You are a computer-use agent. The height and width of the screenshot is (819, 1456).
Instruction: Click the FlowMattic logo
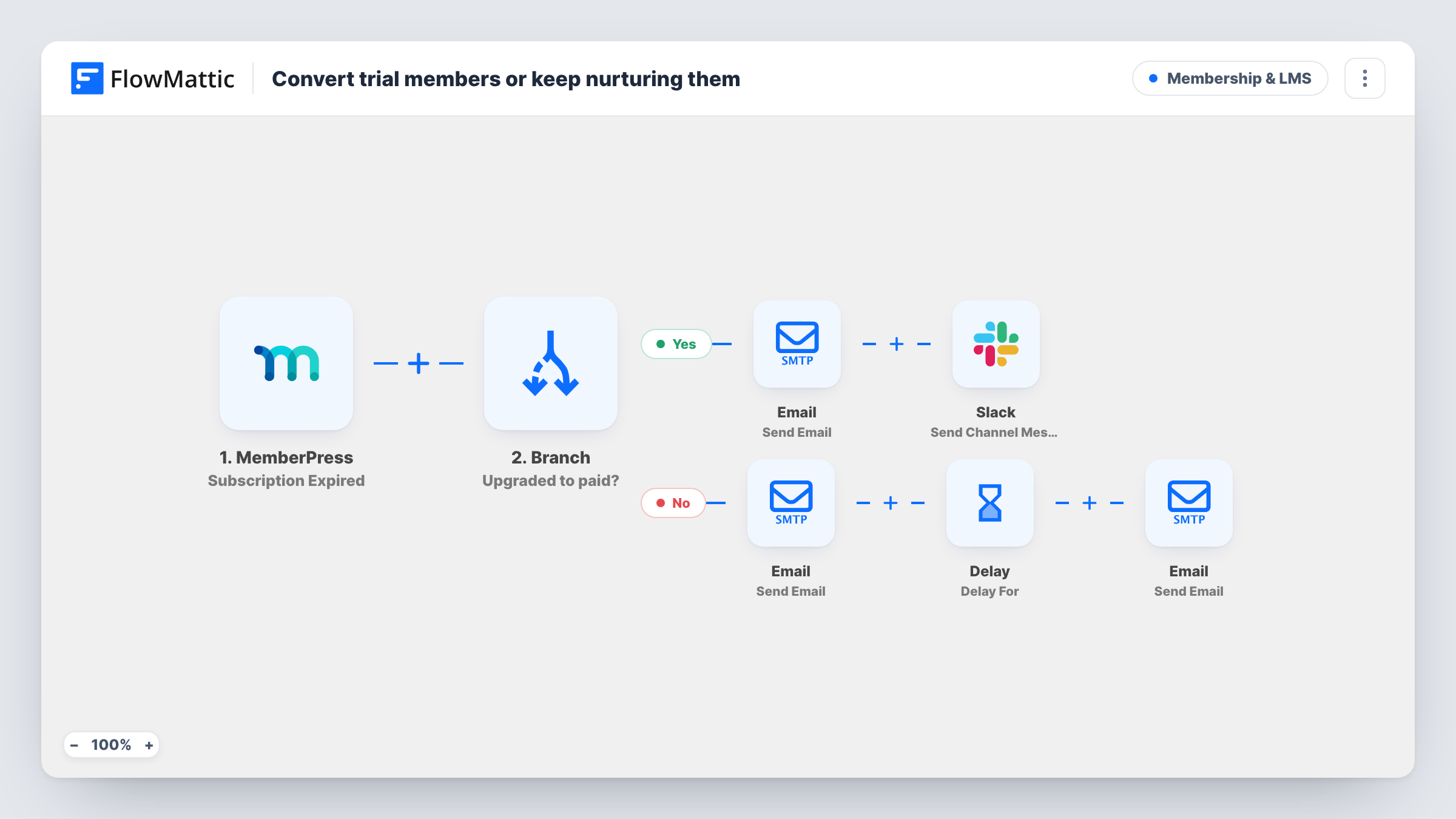coord(153,79)
